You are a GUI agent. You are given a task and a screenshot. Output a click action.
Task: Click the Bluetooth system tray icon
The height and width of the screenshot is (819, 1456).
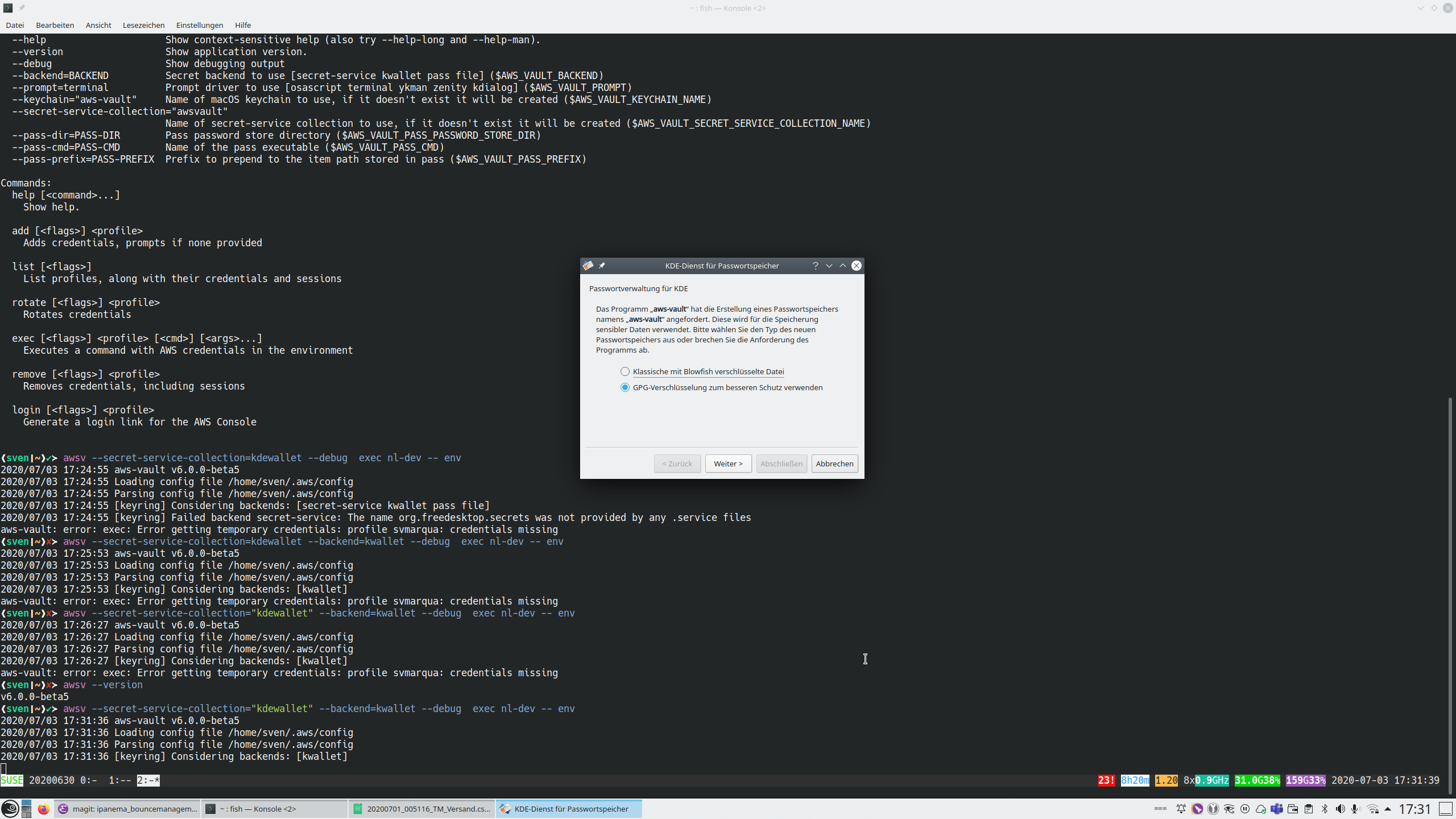tap(1325, 809)
